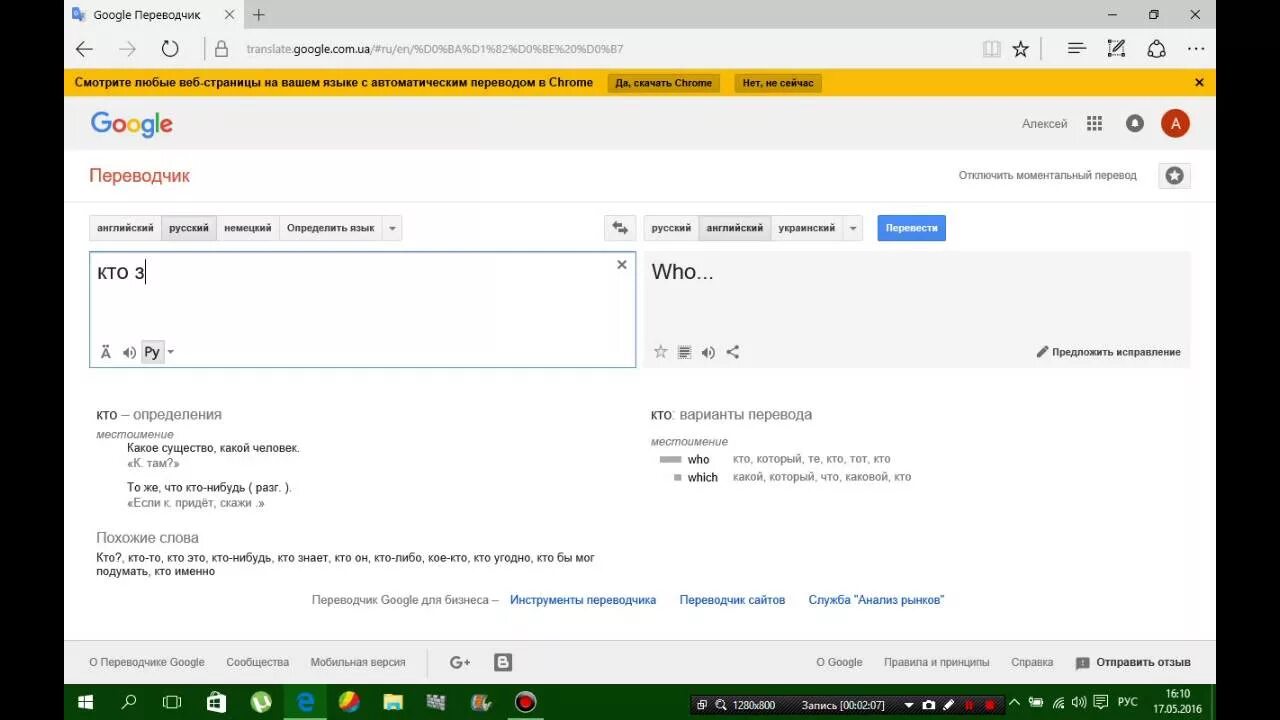Select target language 'русский' on the right
Screen dimensions: 1280x720
point(671,228)
